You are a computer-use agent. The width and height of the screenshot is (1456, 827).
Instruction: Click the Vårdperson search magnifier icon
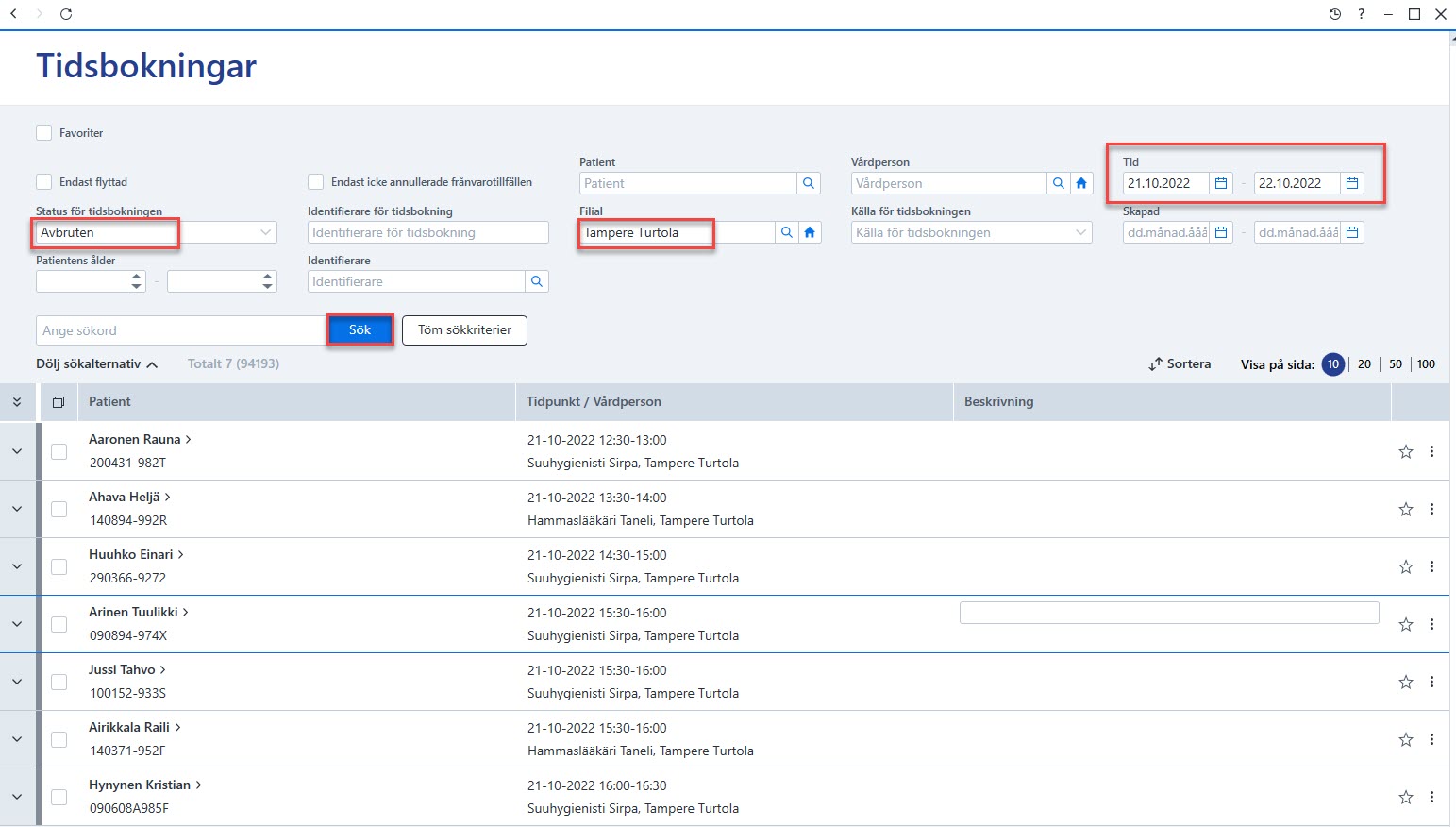(x=1059, y=183)
